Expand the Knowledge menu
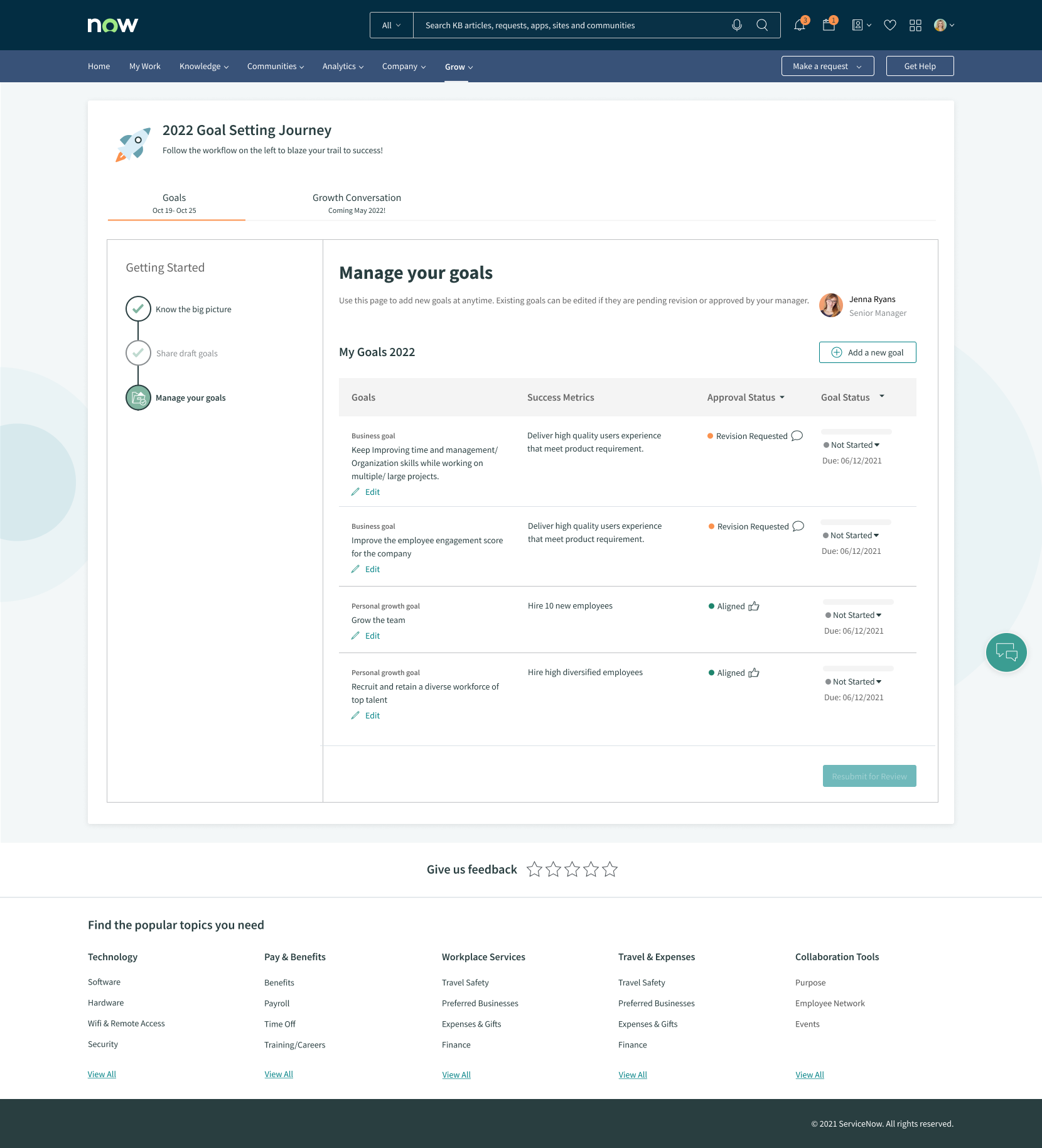Viewport: 1042px width, 1148px height. 204,67
